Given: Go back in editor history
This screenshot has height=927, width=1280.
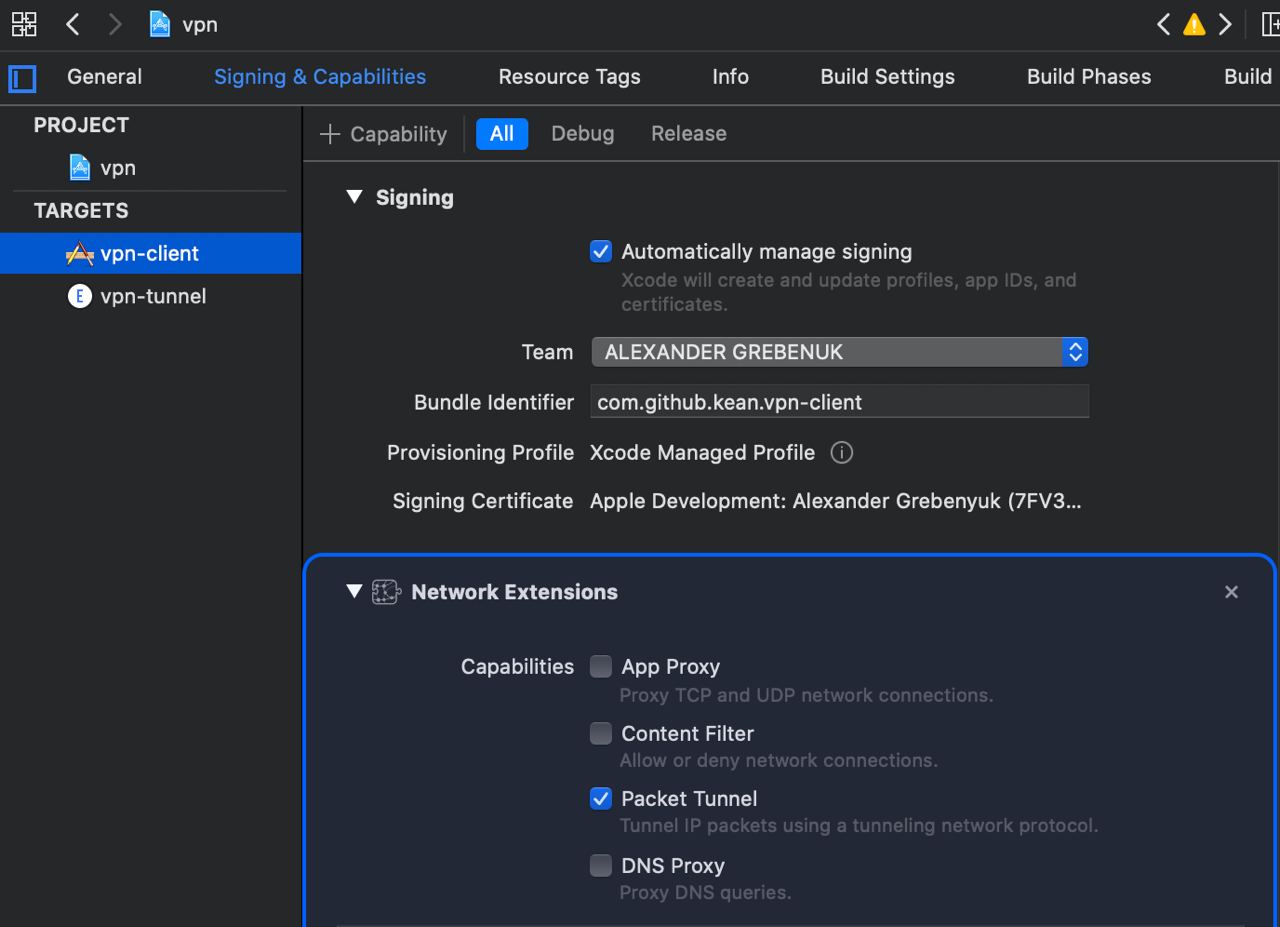Looking at the screenshot, I should 73,24.
